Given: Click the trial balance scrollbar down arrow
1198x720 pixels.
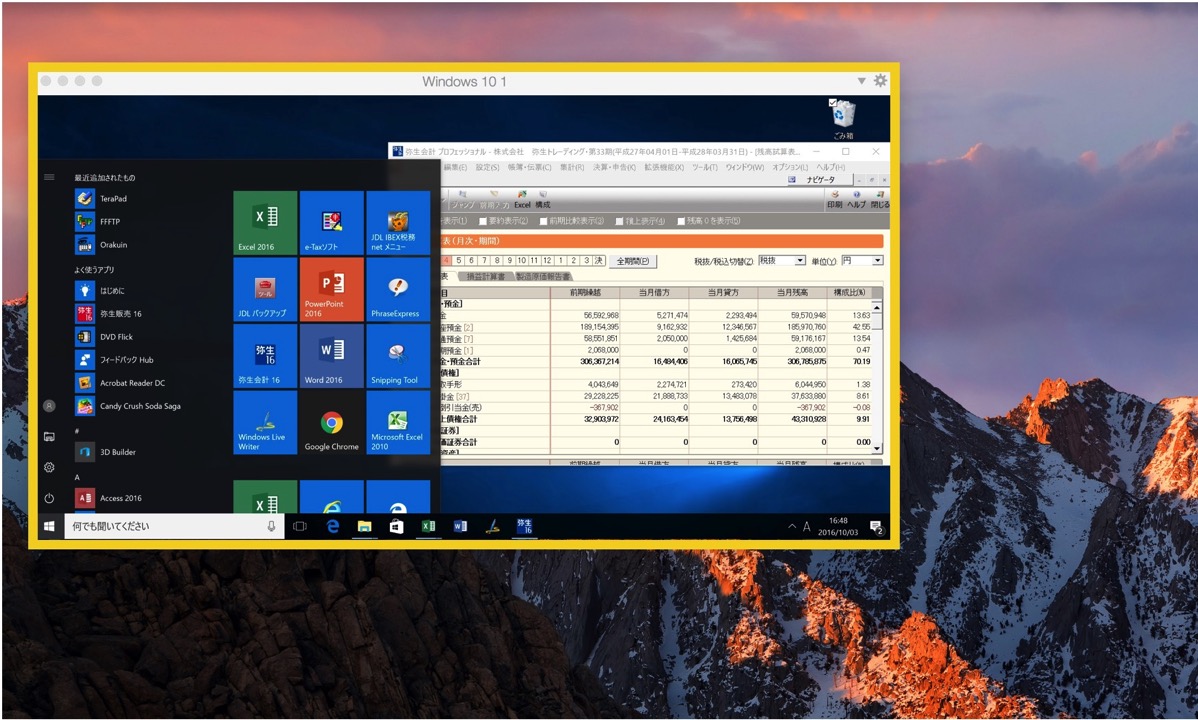Looking at the screenshot, I should pyautogui.click(x=877, y=449).
